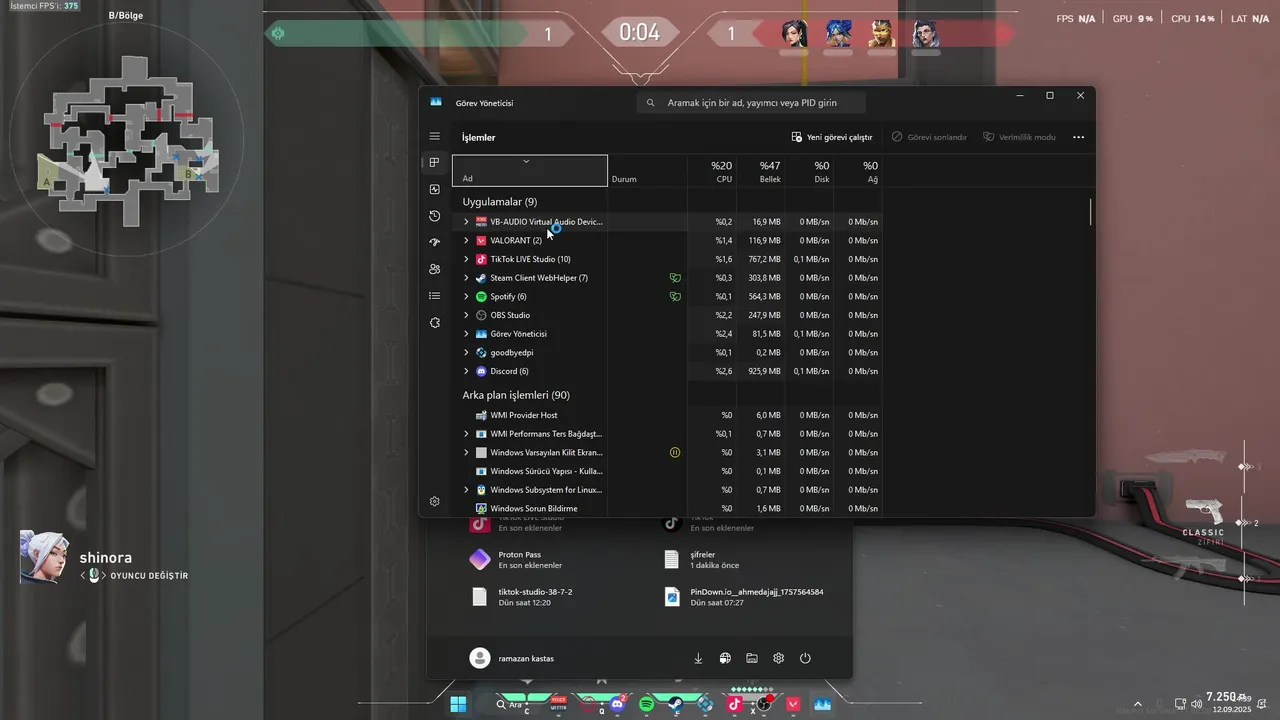Open the File Explorer folder icon in the Start menu
1280x720 pixels.
pos(751,658)
